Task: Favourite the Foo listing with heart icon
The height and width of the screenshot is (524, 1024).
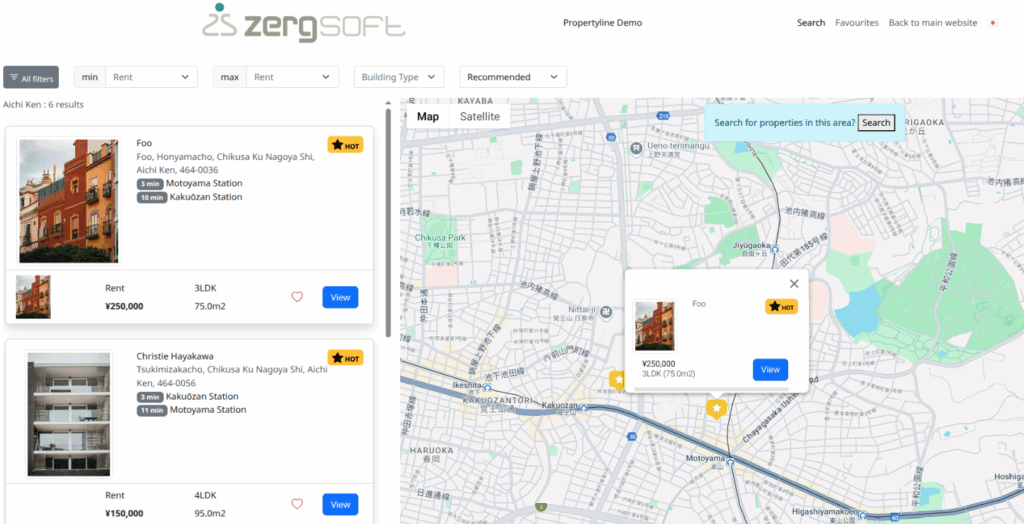Action: [x=297, y=297]
